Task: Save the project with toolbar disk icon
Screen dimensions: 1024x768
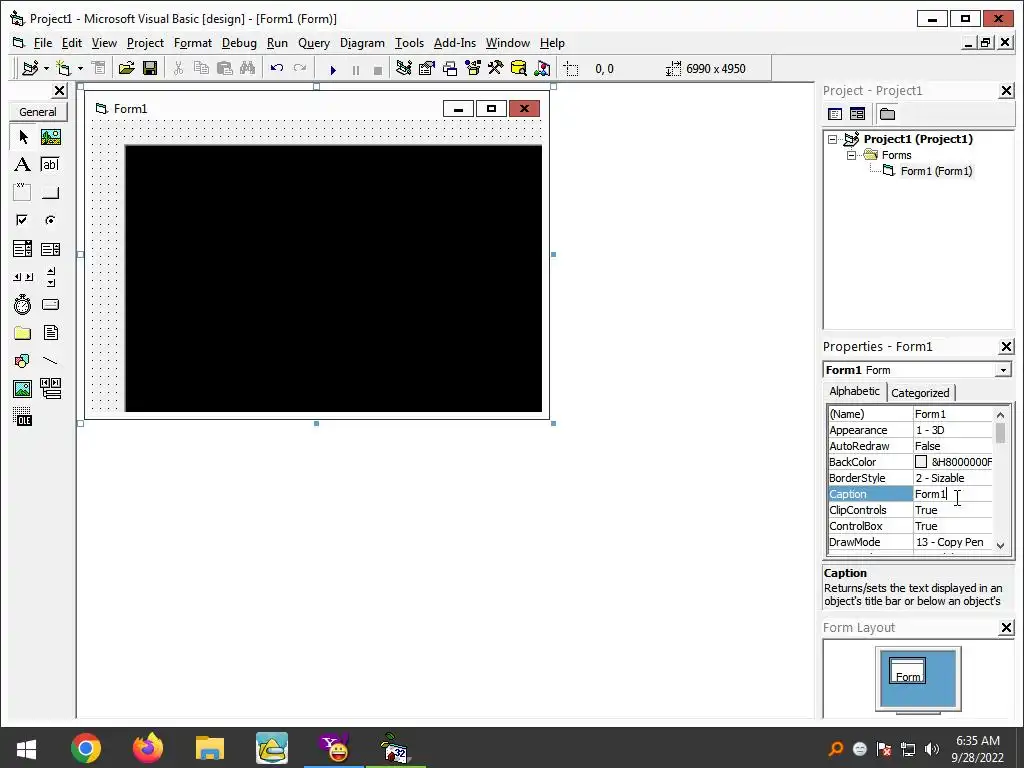Action: click(150, 68)
